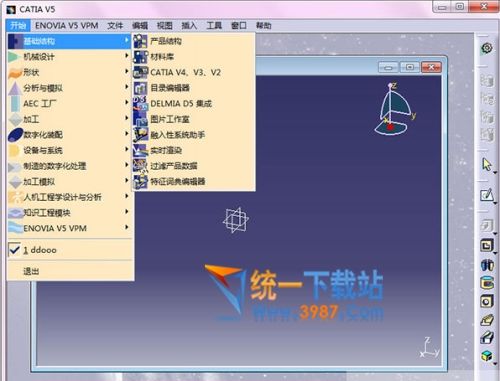500x381 pixels.
Task: Launch the 材料库 material library icon
Action: (x=140, y=57)
